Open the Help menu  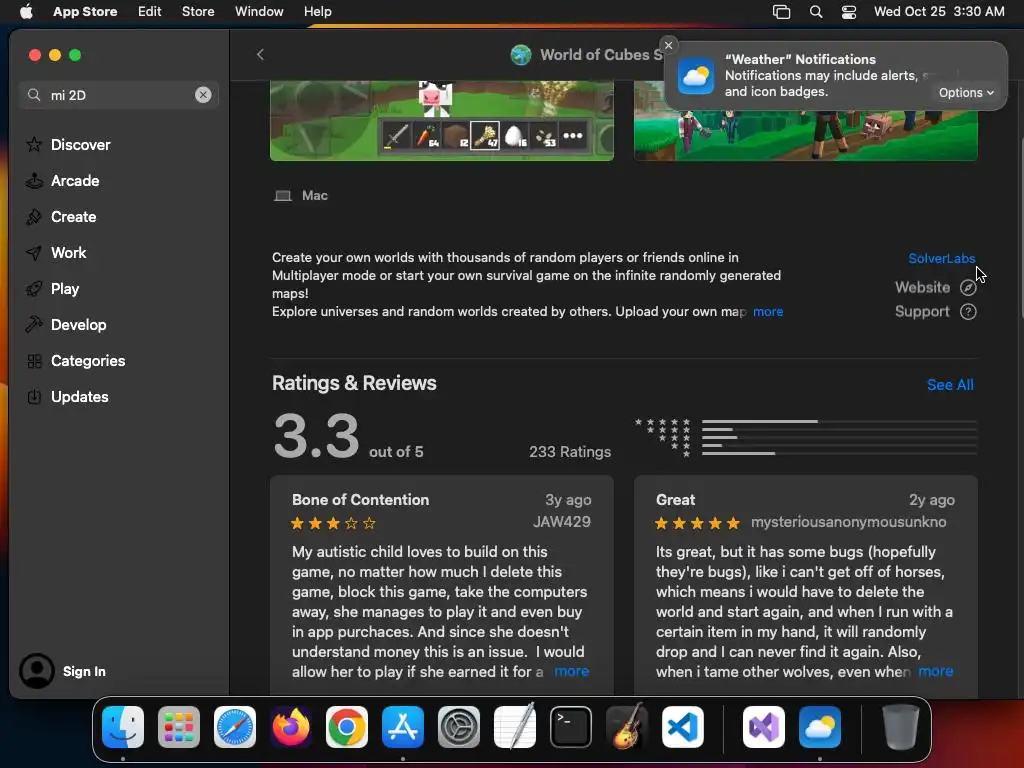(317, 12)
